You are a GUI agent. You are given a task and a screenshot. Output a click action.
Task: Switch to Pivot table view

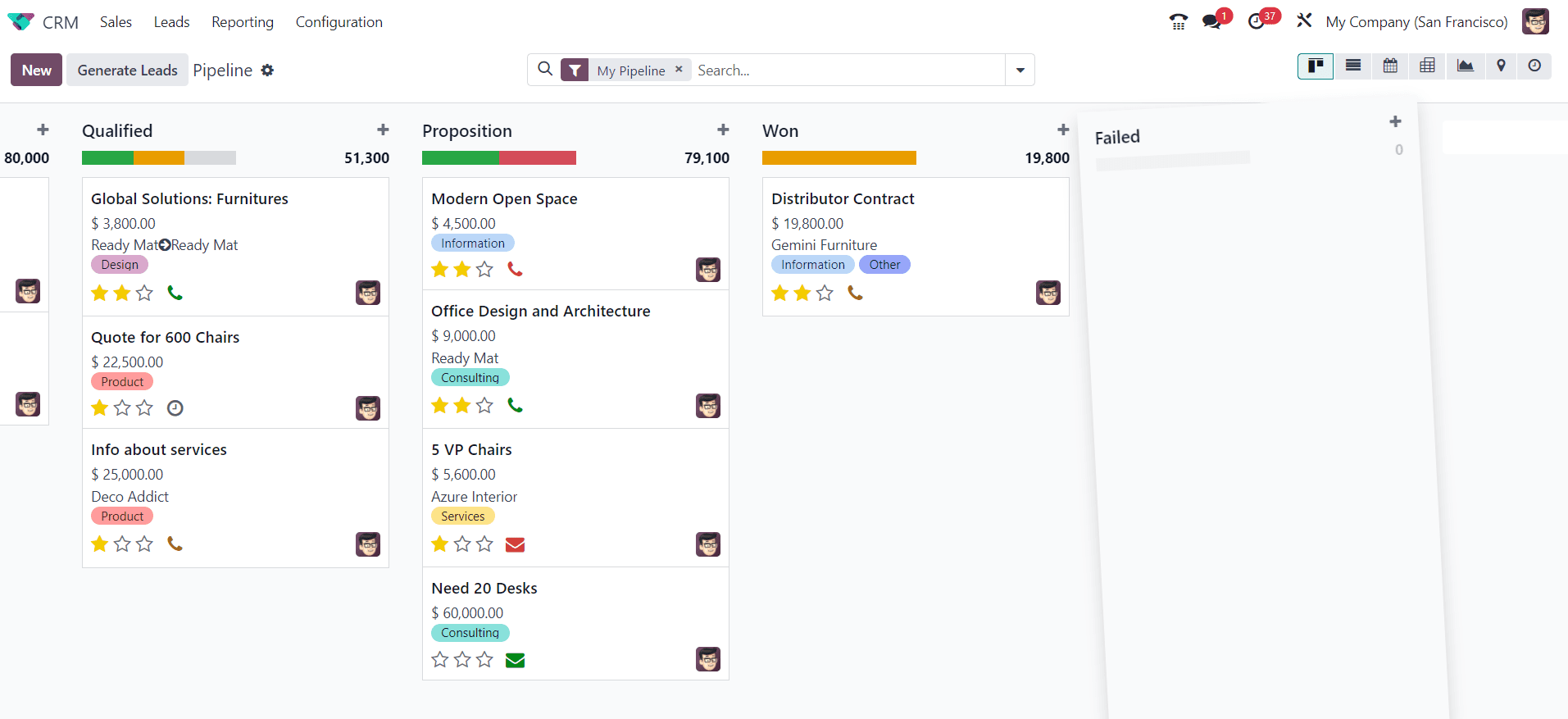pyautogui.click(x=1427, y=66)
